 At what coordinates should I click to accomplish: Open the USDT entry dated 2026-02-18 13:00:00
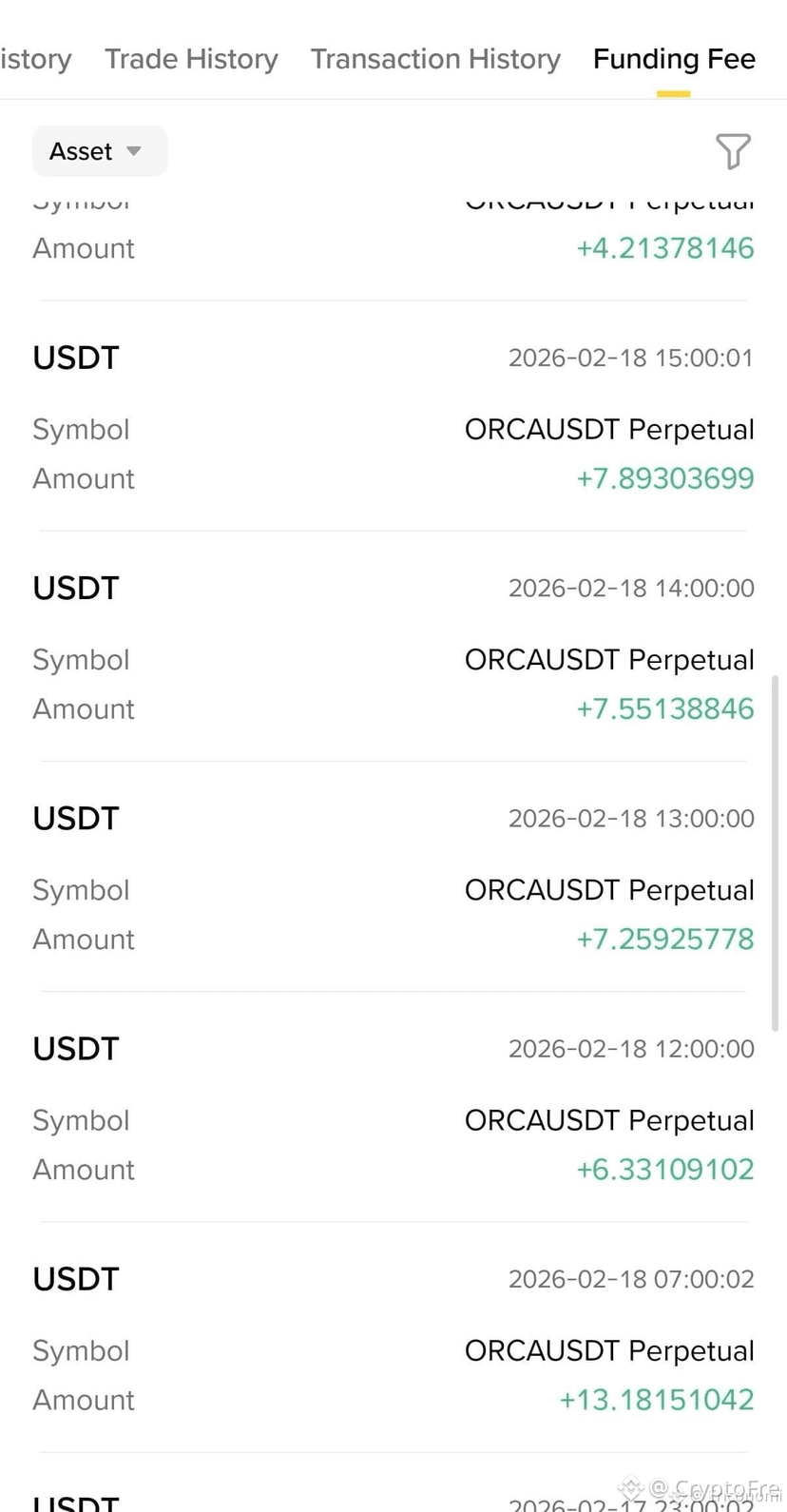(393, 877)
